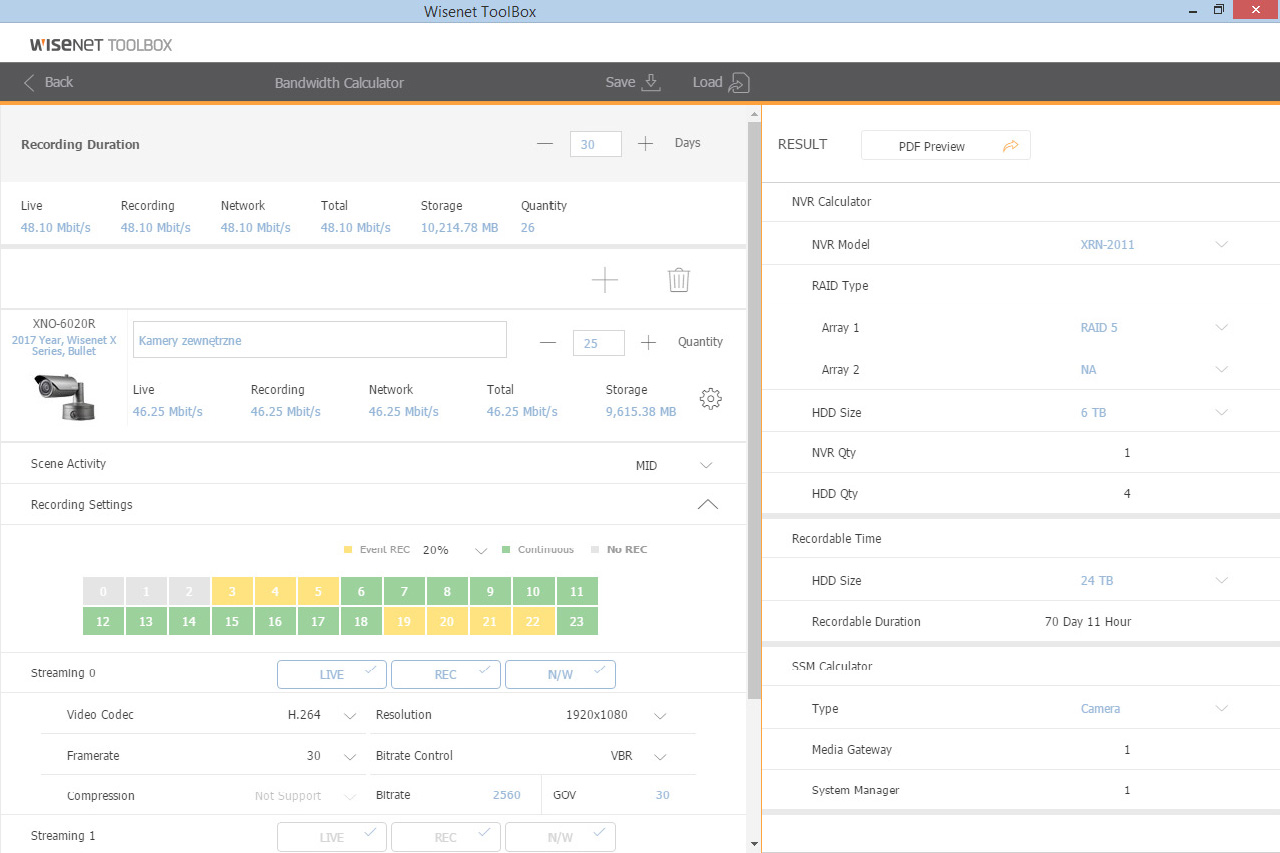Open XNO-6020R camera settings gear
Screen dimensions: 1280x853
click(x=710, y=399)
